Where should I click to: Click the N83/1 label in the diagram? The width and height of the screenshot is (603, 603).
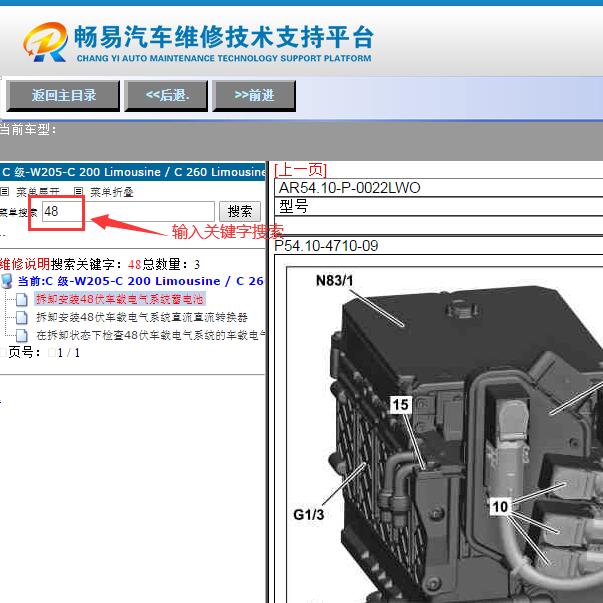(334, 280)
